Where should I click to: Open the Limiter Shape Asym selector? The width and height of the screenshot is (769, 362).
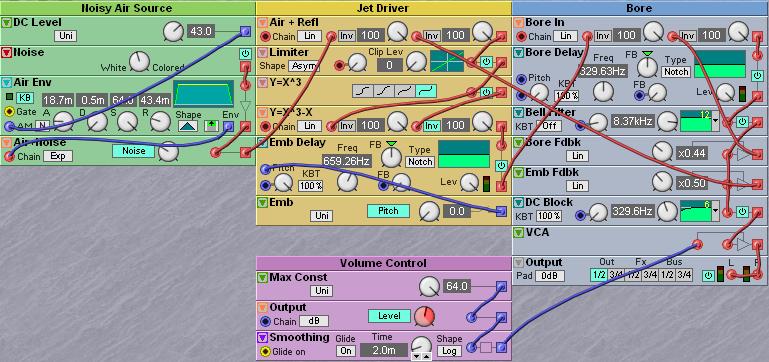(304, 66)
